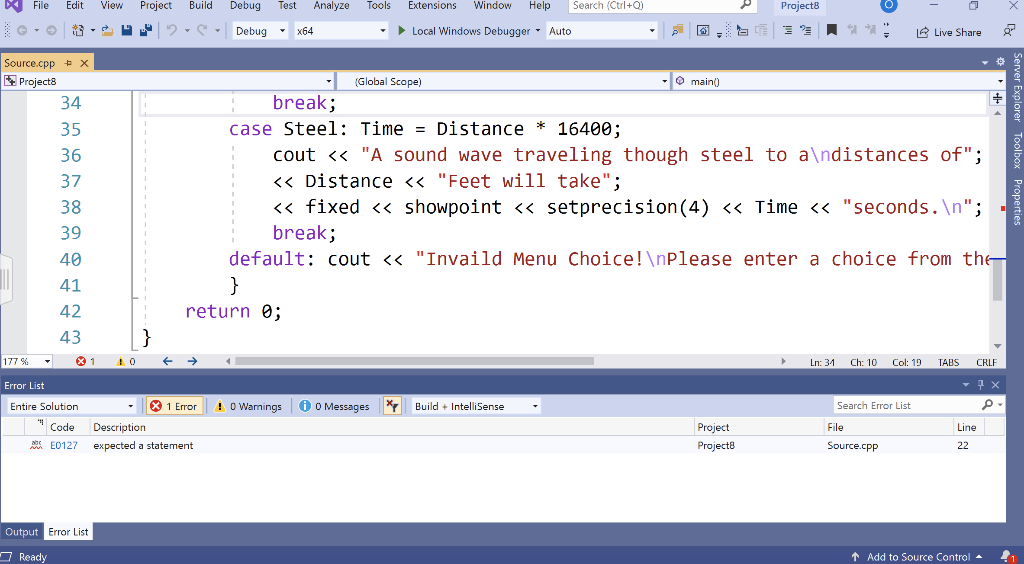This screenshot has height=564, width=1024.
Task: Click the Send Feedback icon at top right
Action: click(1009, 31)
